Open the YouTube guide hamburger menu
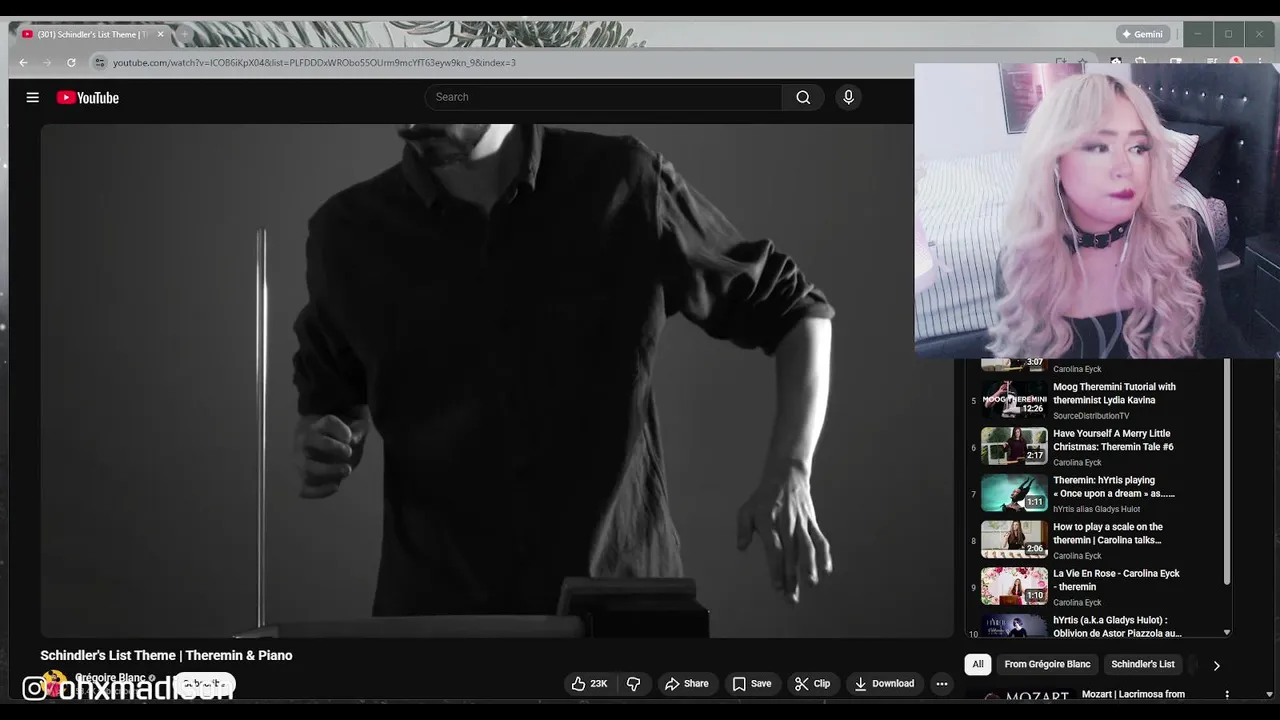 pyautogui.click(x=33, y=97)
